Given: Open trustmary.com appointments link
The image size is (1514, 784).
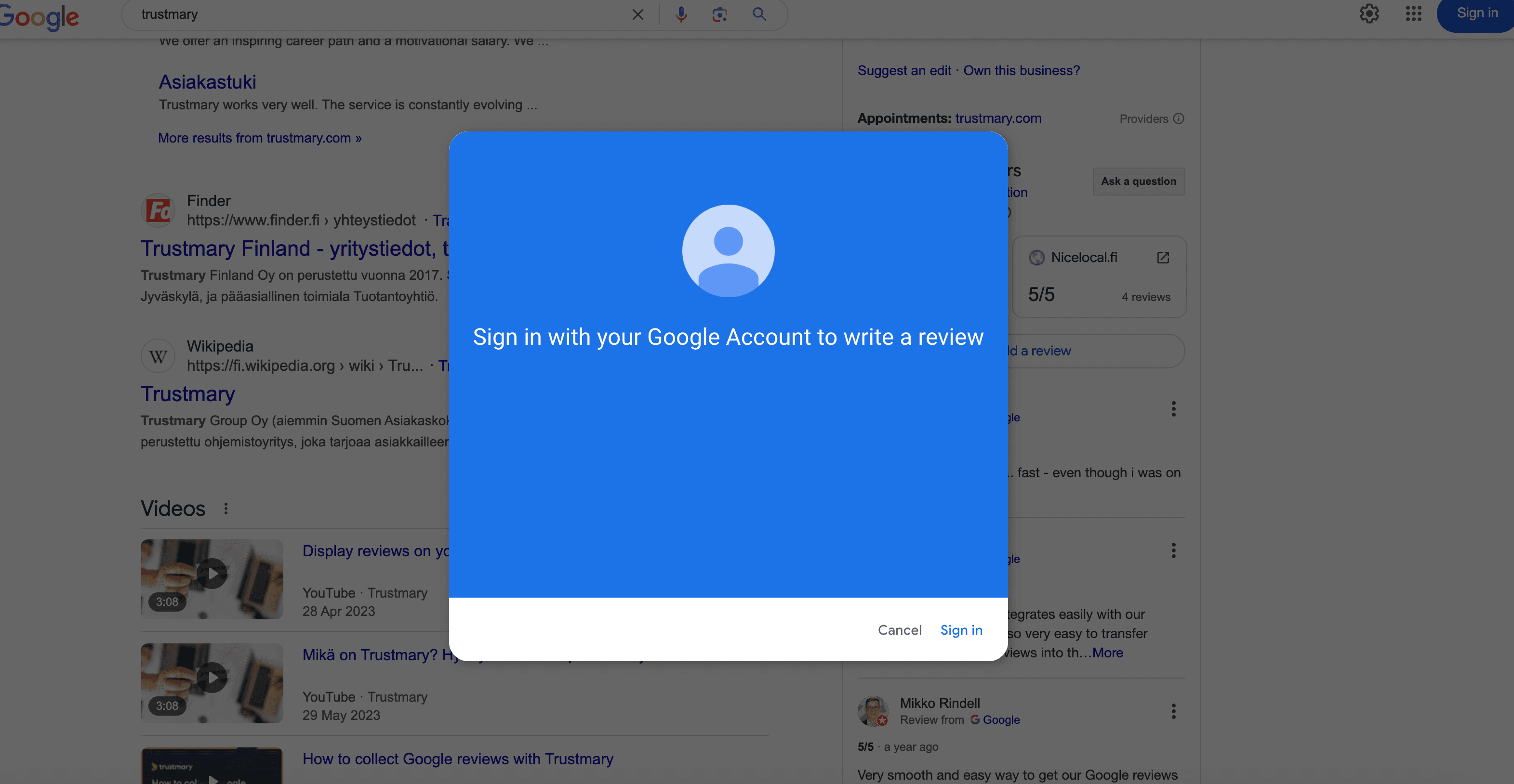Looking at the screenshot, I should (998, 118).
